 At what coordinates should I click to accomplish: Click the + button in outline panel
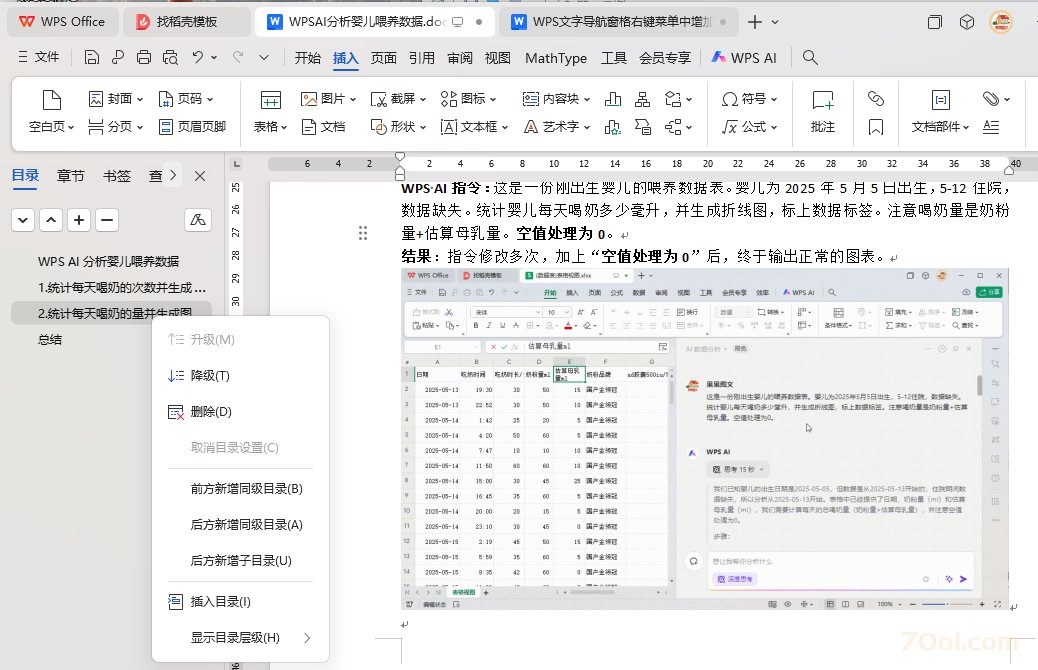(78, 218)
